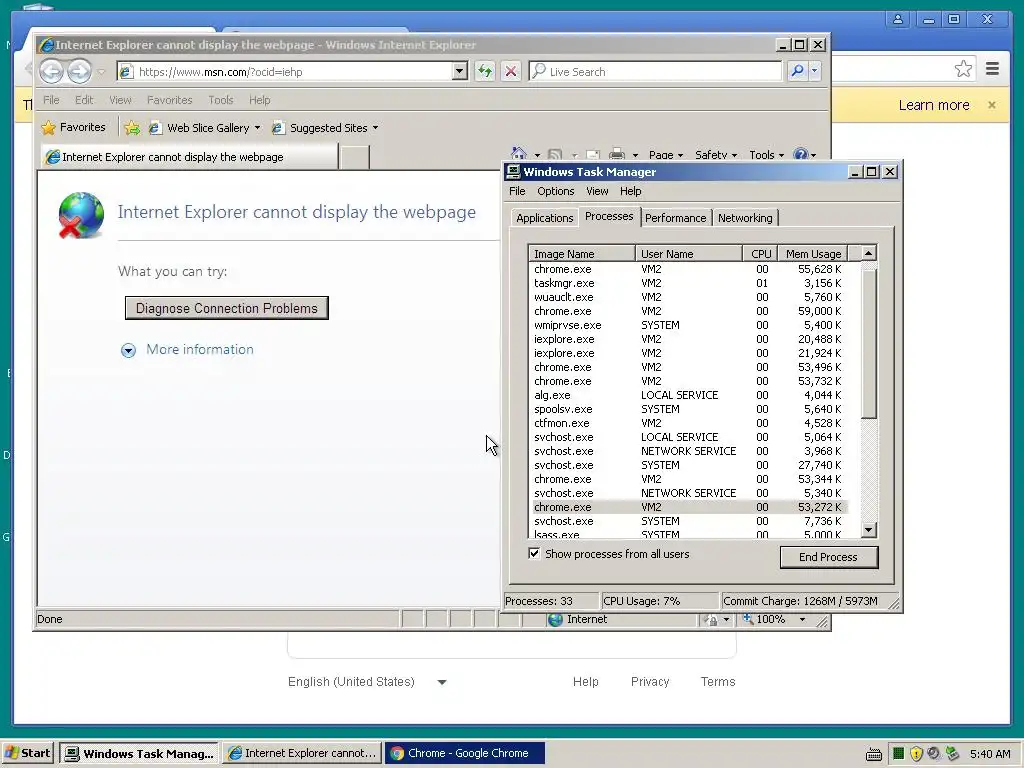Open the recent pages dropdown by Forward

(x=101, y=71)
